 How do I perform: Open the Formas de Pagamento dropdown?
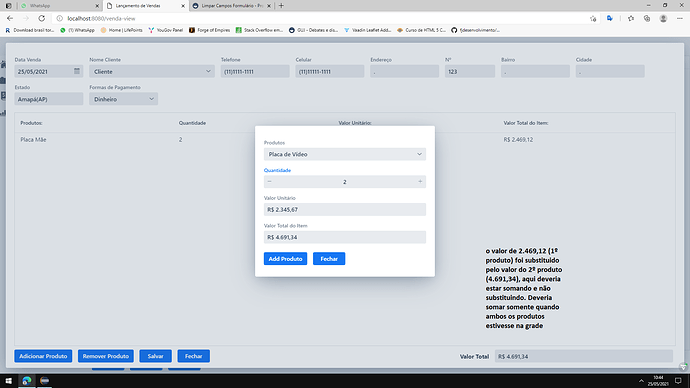tap(124, 99)
